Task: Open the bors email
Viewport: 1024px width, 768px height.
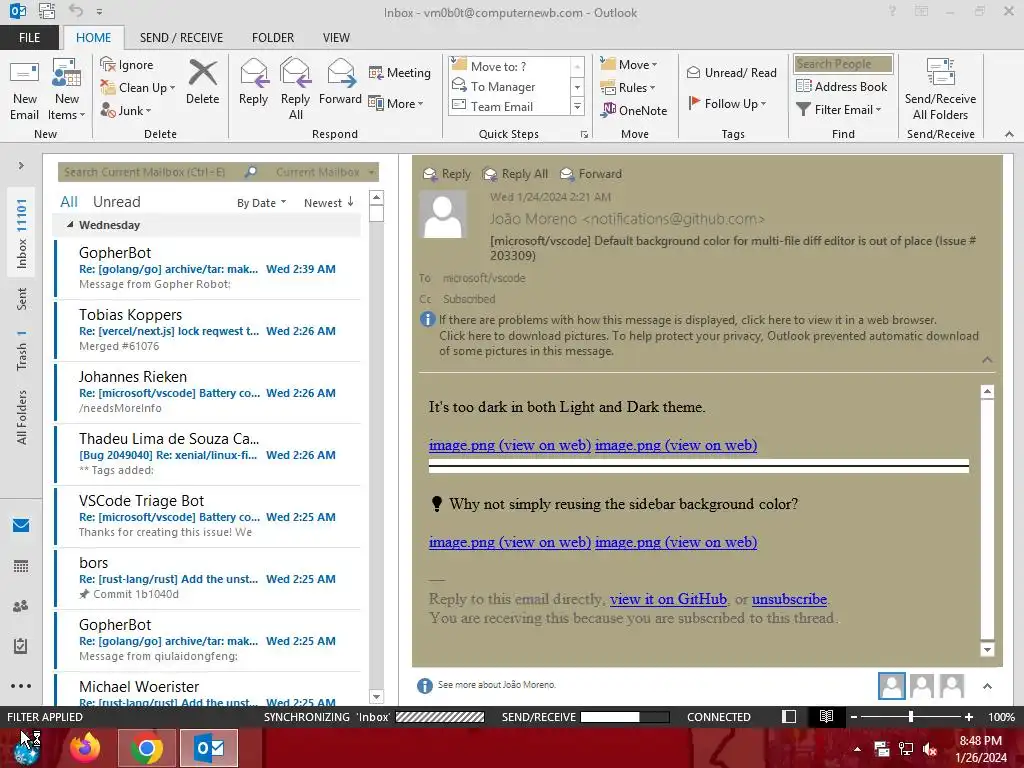Action: (x=208, y=579)
